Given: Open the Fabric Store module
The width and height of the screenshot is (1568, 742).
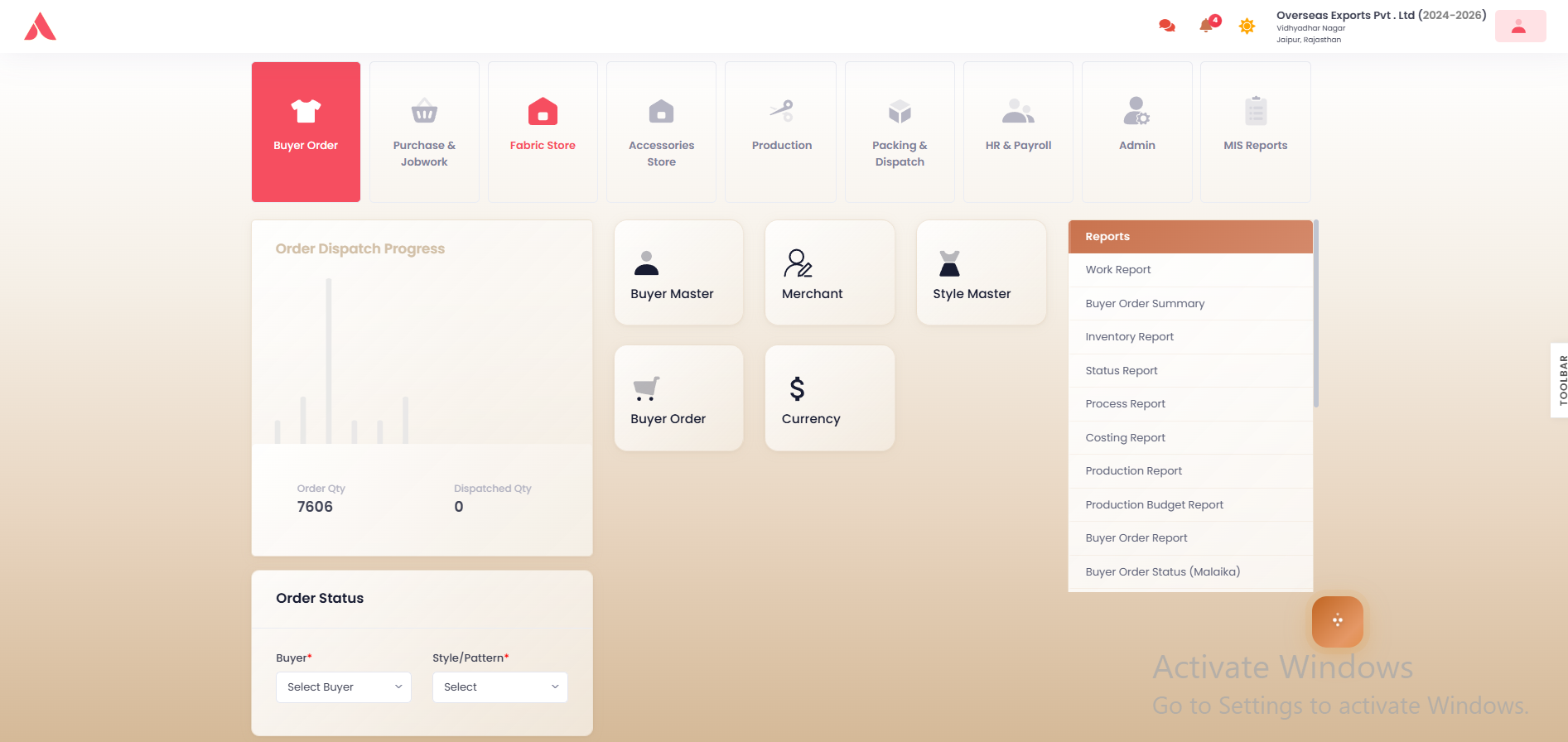Looking at the screenshot, I should click(x=543, y=132).
